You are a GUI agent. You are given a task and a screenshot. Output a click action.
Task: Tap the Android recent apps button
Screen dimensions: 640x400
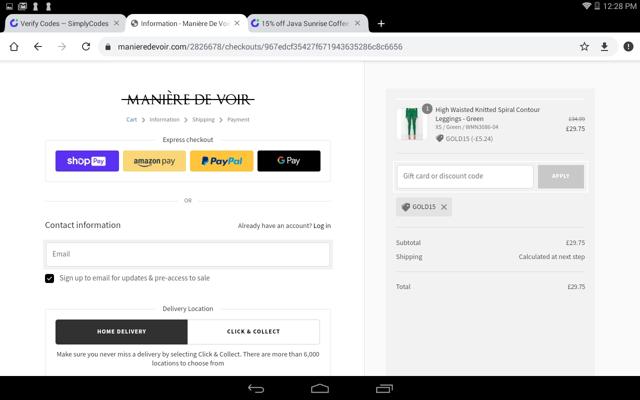384,389
